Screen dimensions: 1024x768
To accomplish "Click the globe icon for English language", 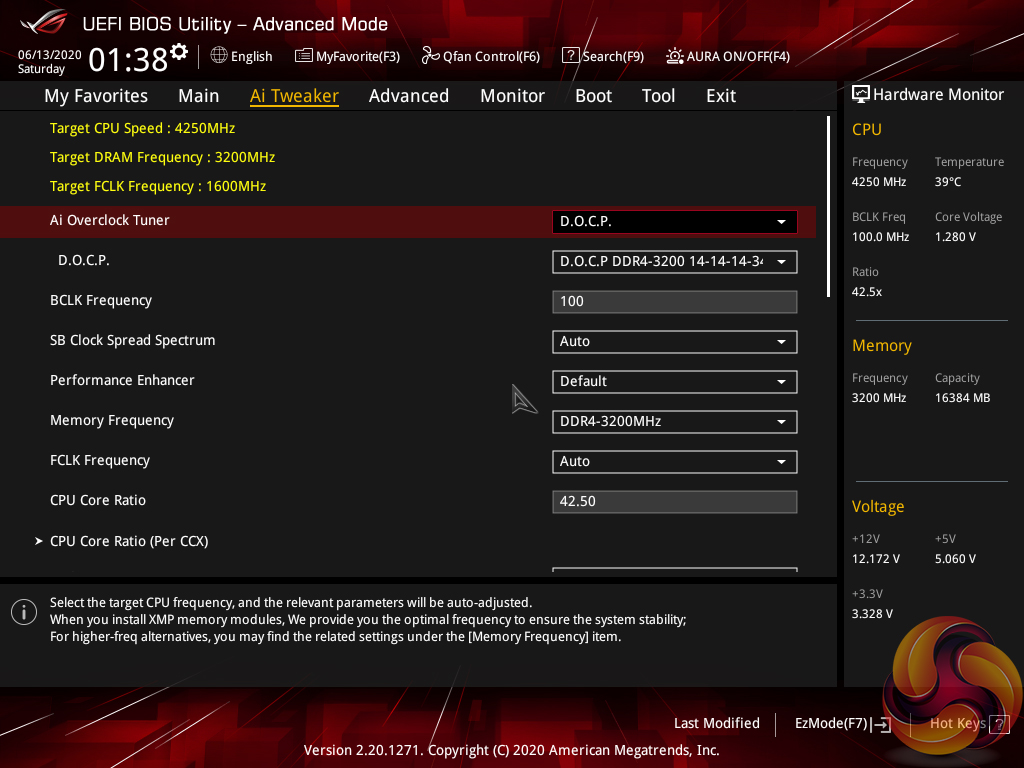I will (x=219, y=56).
